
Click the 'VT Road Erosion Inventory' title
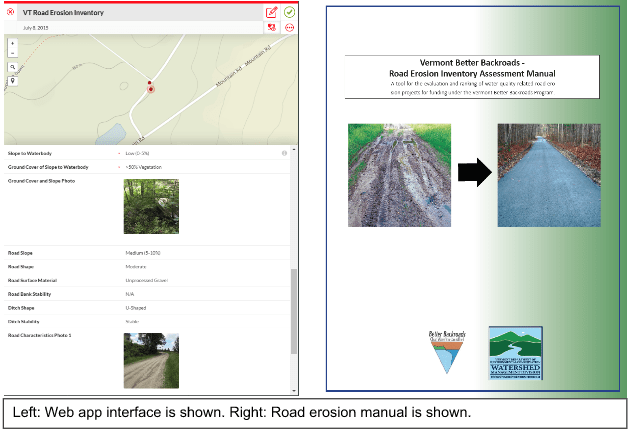click(63, 12)
